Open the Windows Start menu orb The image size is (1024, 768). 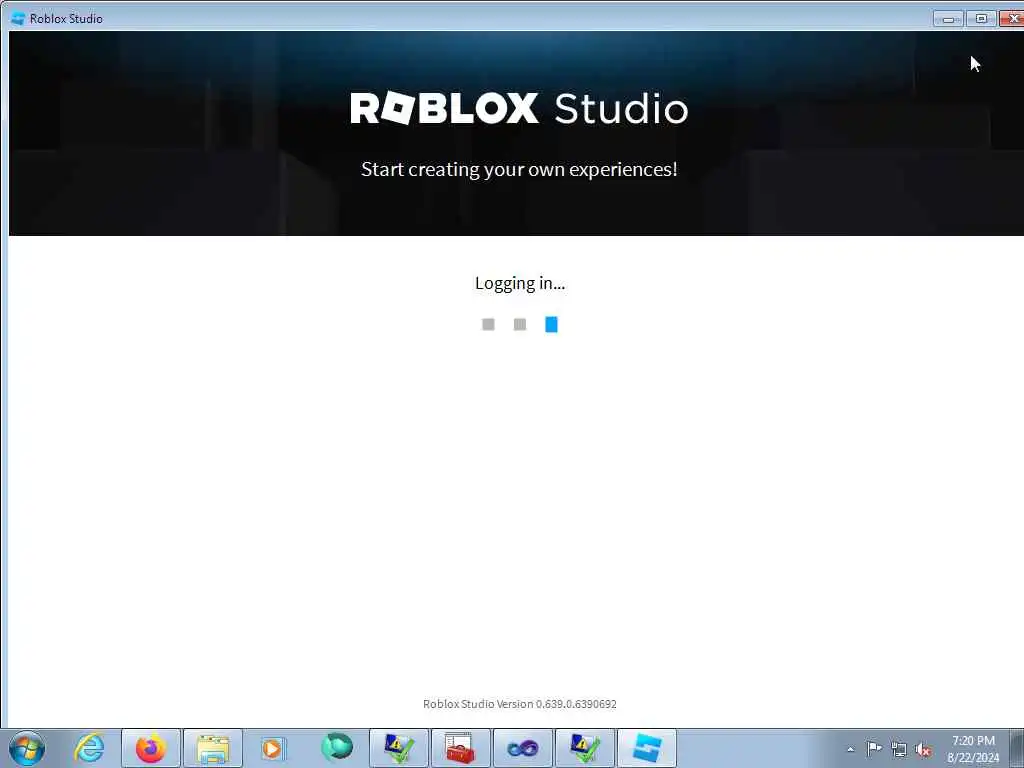point(27,748)
